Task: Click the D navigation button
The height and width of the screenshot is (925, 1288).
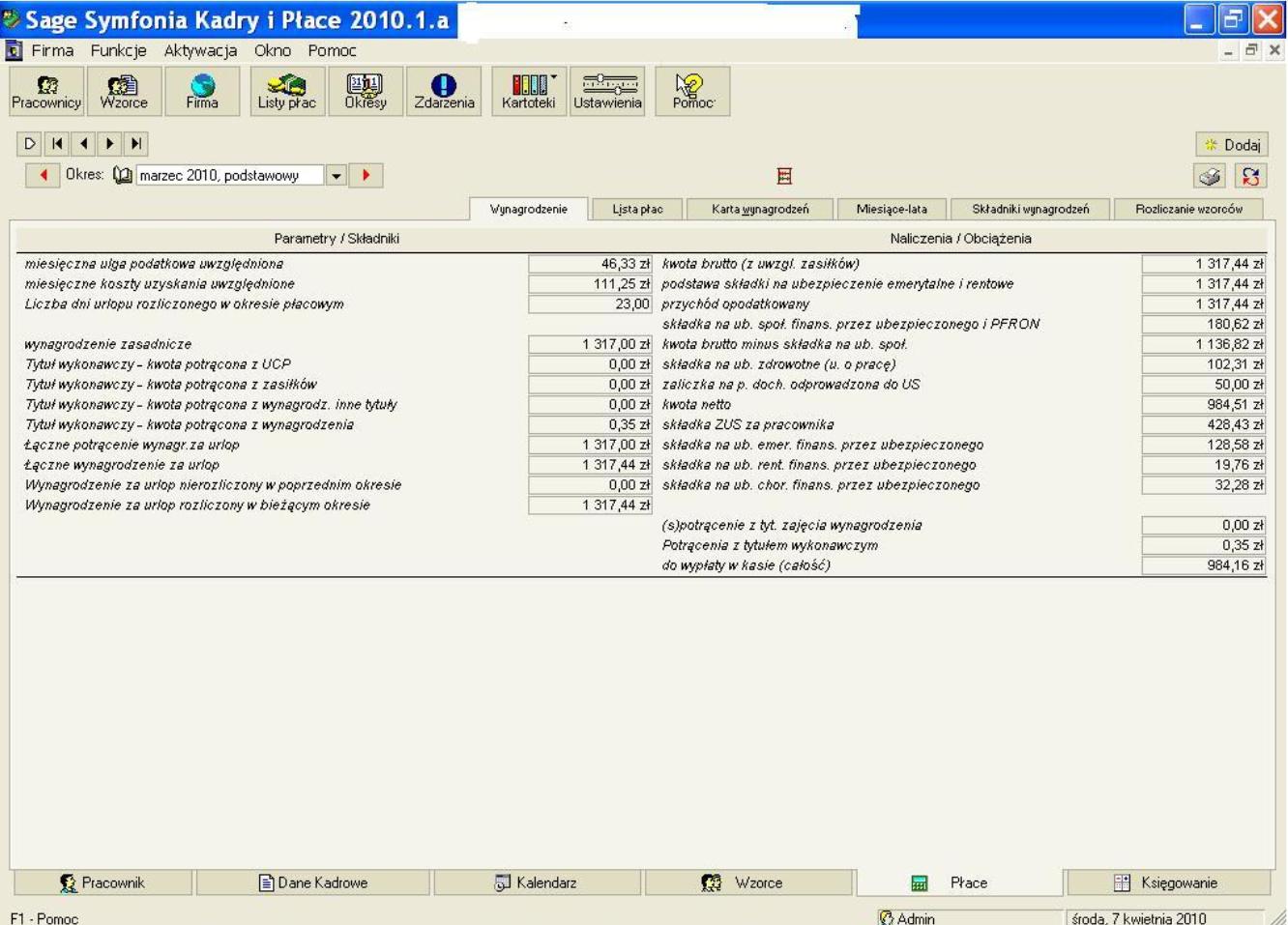Action: (x=30, y=144)
